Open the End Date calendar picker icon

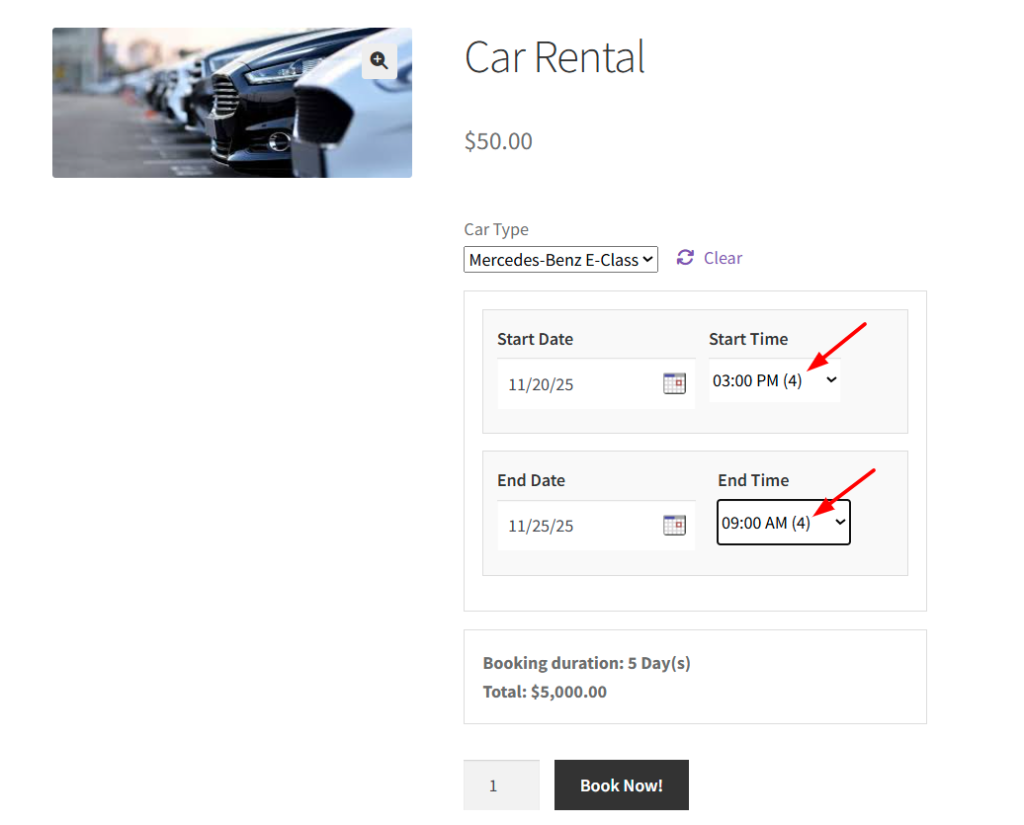pyautogui.click(x=674, y=525)
